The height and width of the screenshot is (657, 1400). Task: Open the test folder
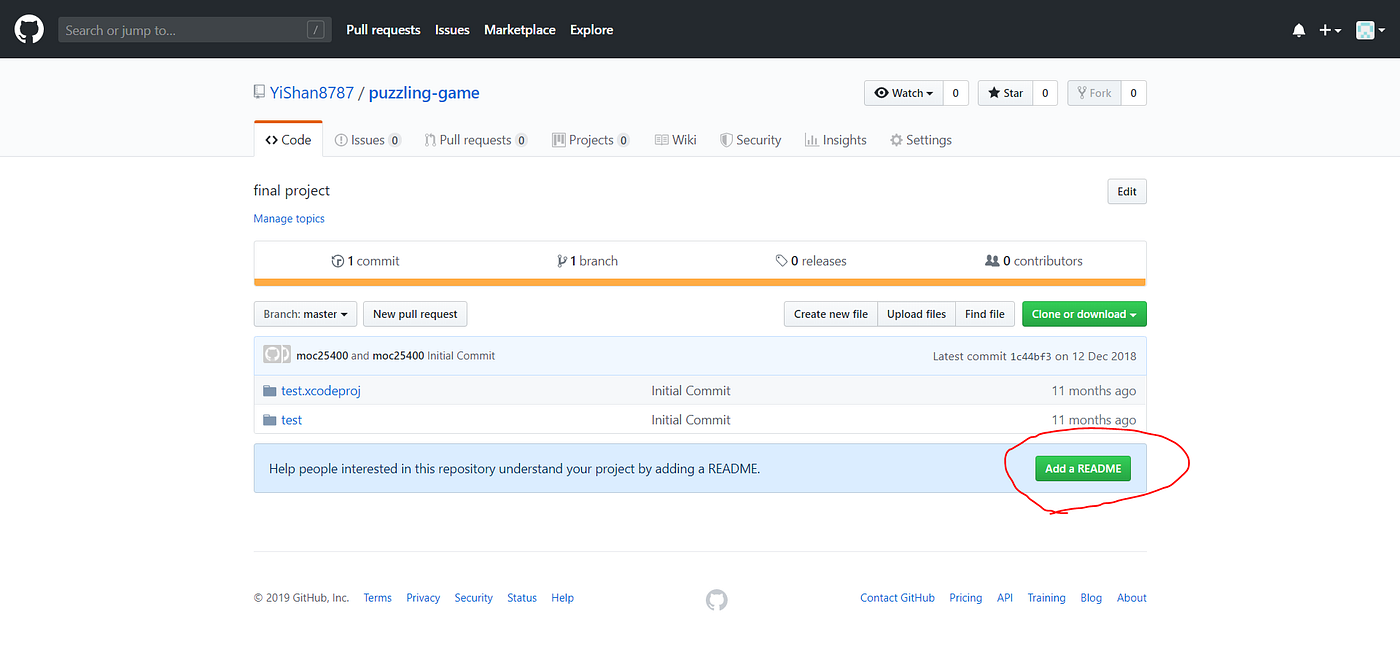[291, 420]
